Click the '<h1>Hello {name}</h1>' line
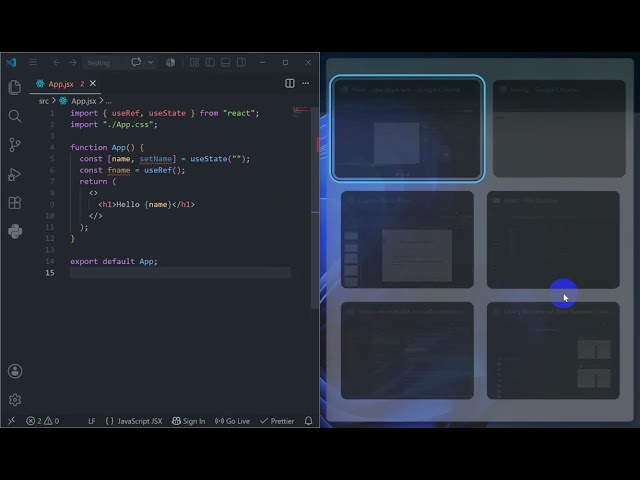Image resolution: width=640 pixels, height=480 pixels. 147,204
